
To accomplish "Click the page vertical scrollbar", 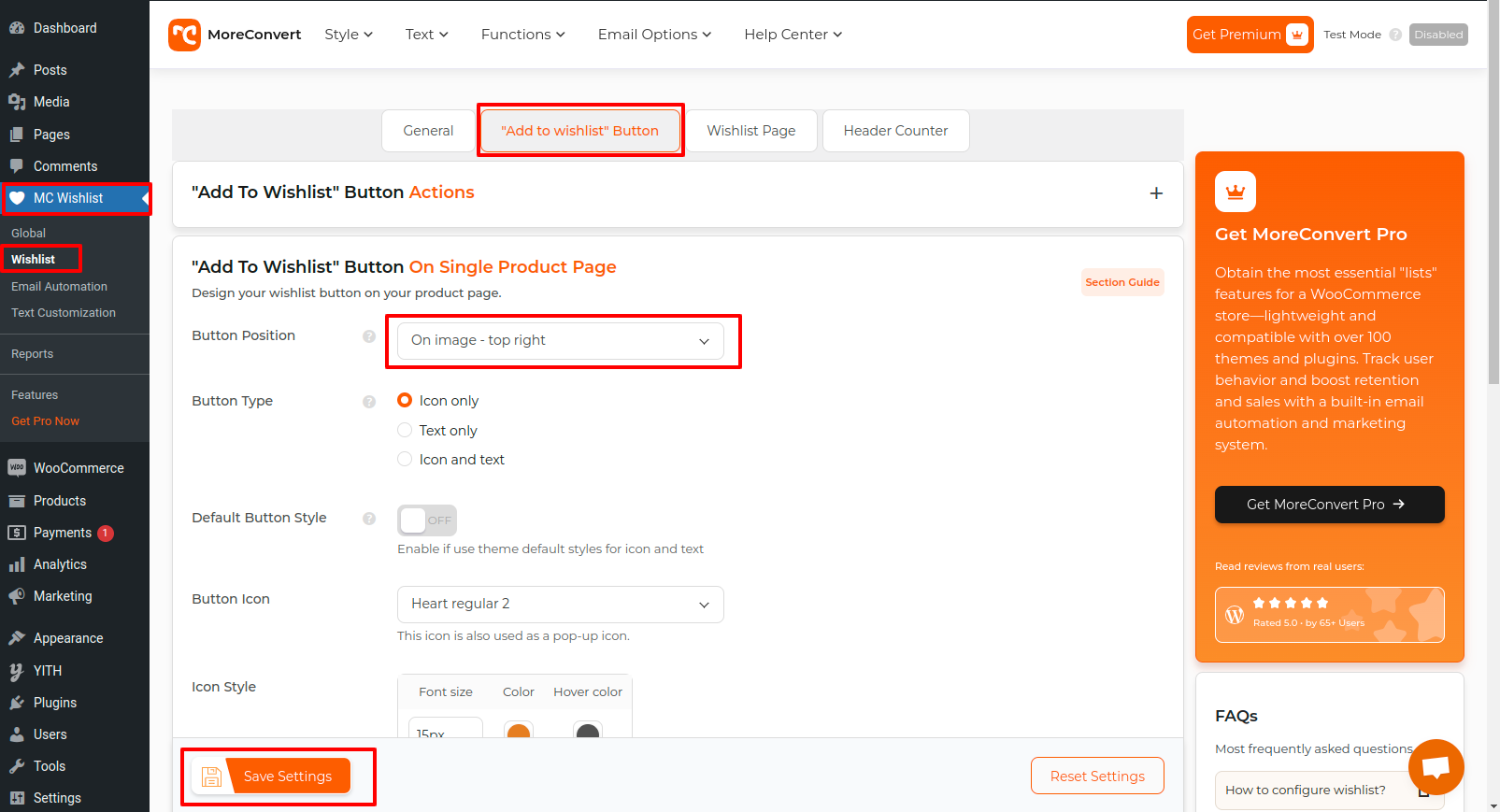I will click(1493, 192).
